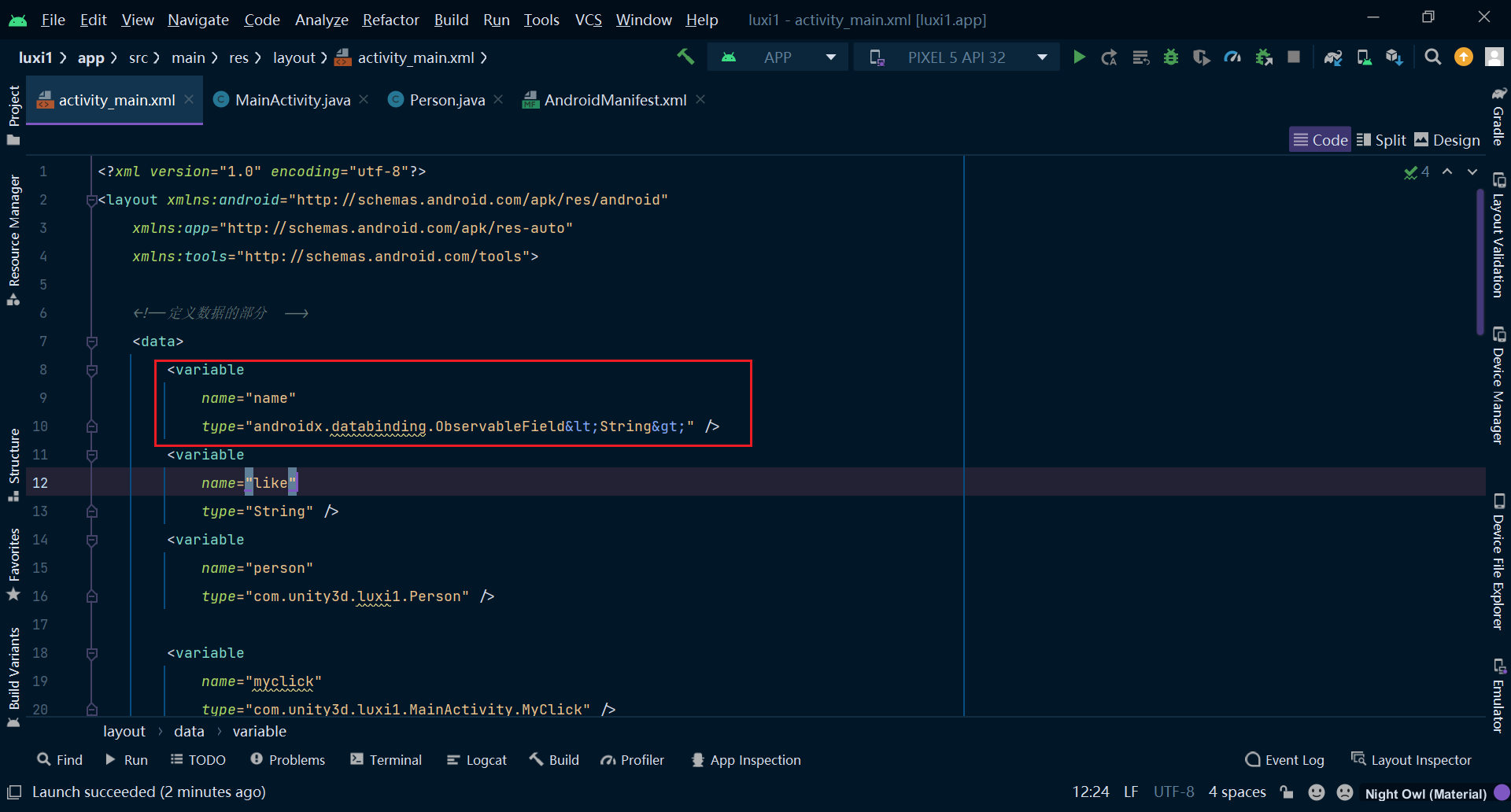Screen dimensions: 1511x812
Task: Open the 4 spaces indent selector
Action: tap(1237, 792)
